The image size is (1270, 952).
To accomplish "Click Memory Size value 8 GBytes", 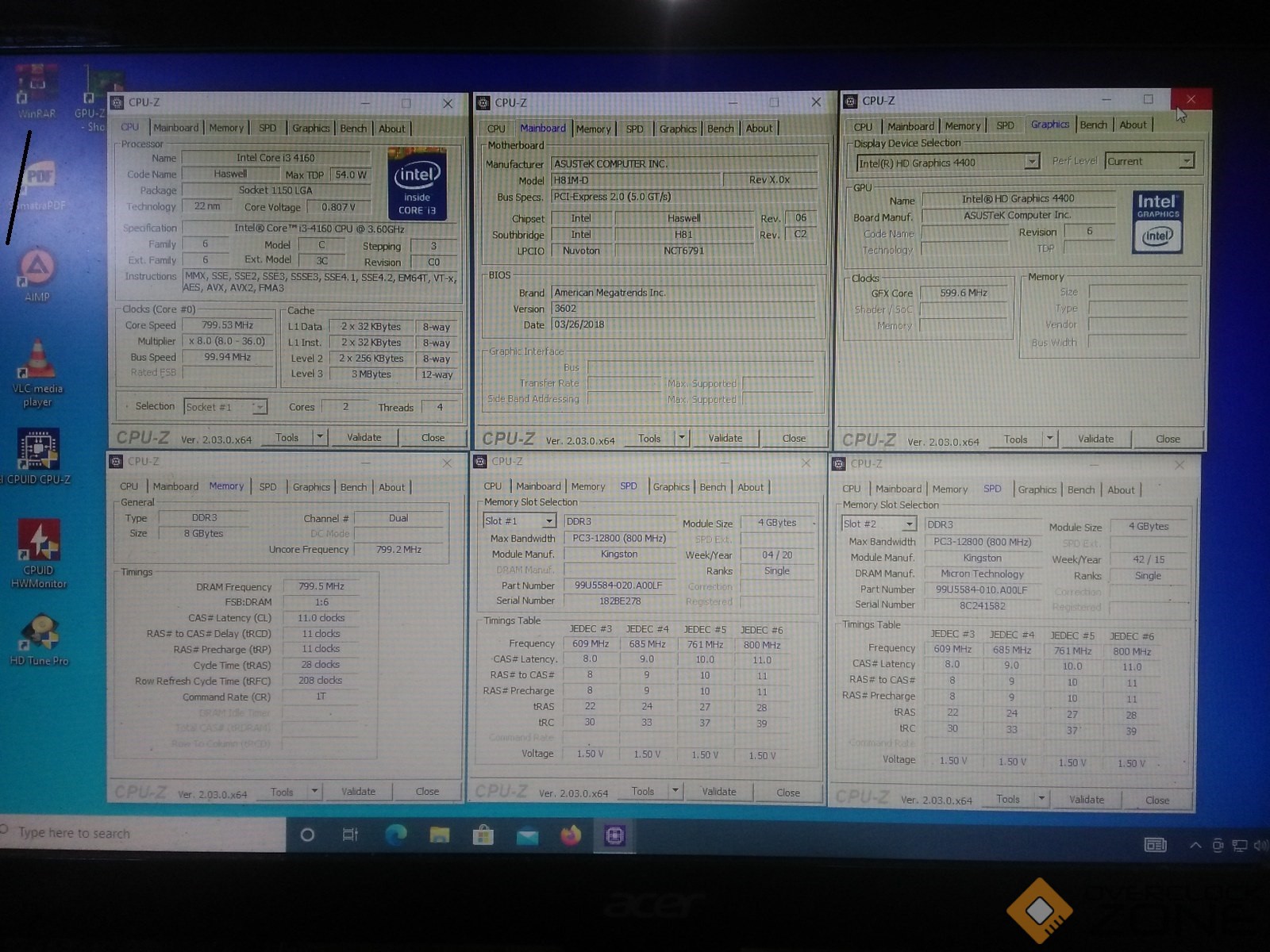I will click(x=203, y=533).
